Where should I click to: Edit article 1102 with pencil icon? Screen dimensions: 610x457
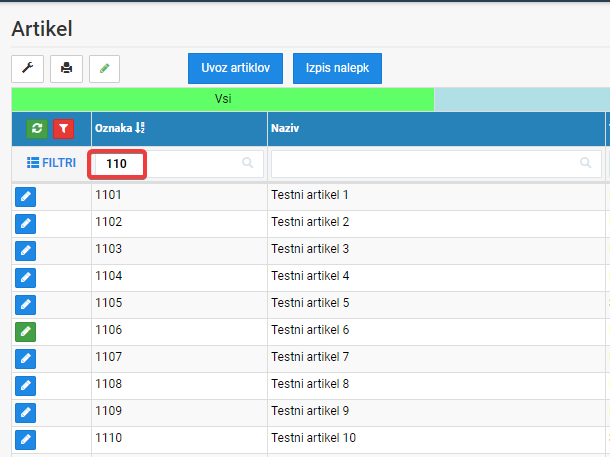tap(26, 224)
